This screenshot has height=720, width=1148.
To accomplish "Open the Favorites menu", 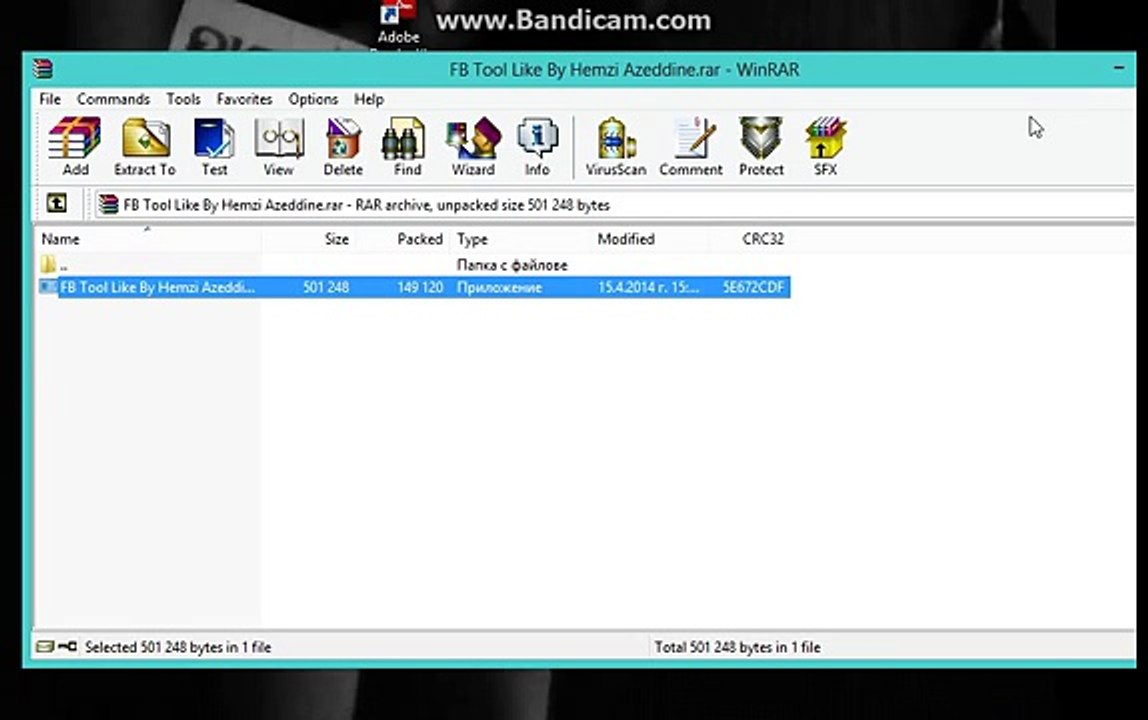I will coord(245,99).
